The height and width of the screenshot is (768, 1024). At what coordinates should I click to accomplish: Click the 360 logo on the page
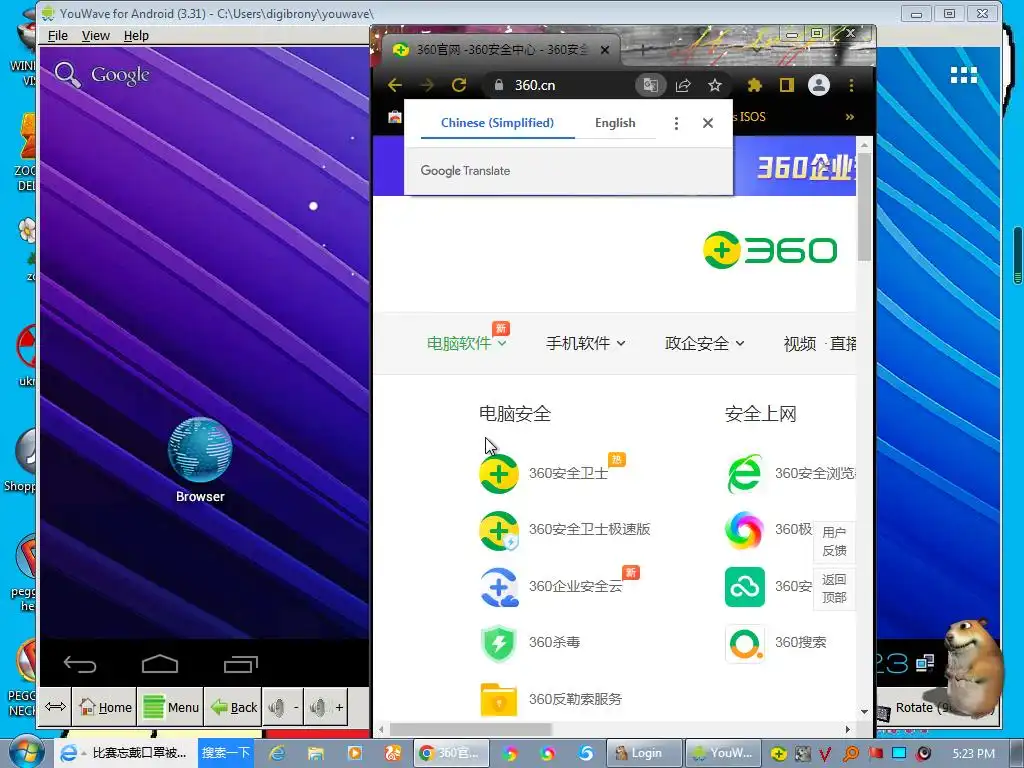[x=770, y=250]
